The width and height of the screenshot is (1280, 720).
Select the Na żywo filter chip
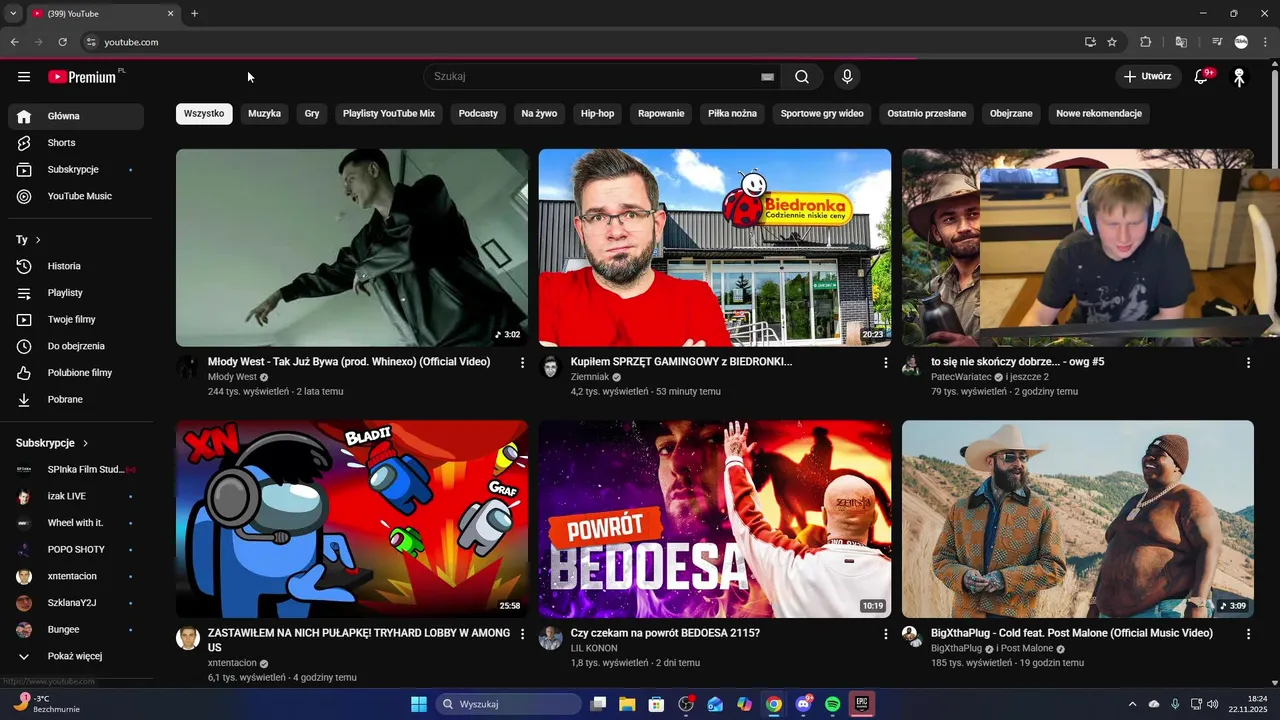539,114
